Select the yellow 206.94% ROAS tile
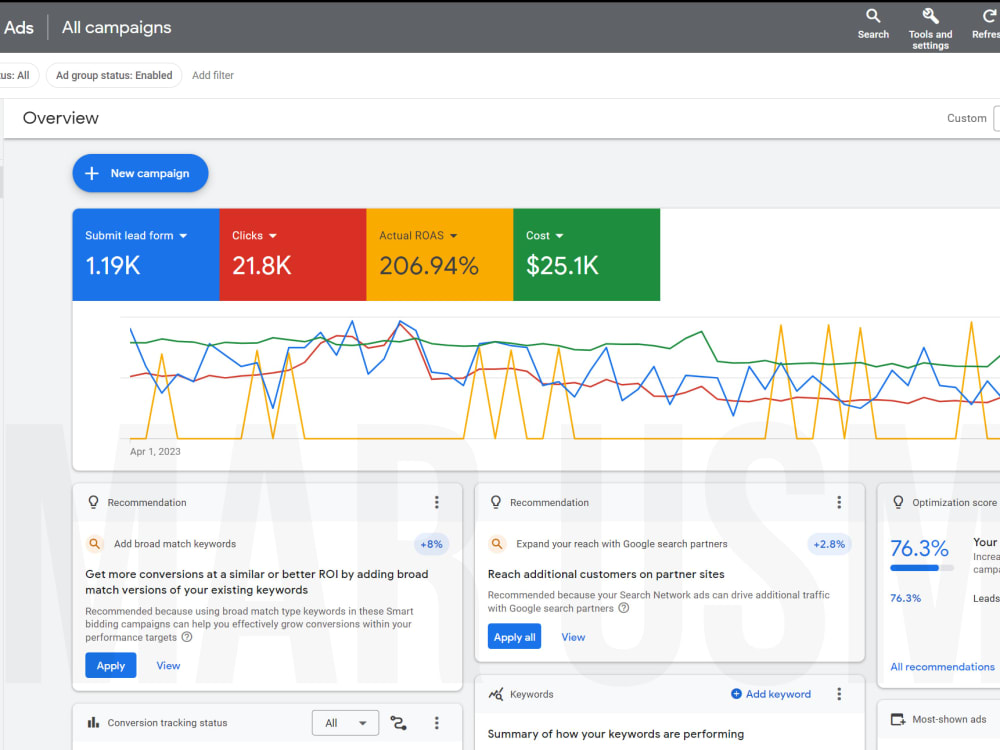The width and height of the screenshot is (1000, 750). (439, 254)
